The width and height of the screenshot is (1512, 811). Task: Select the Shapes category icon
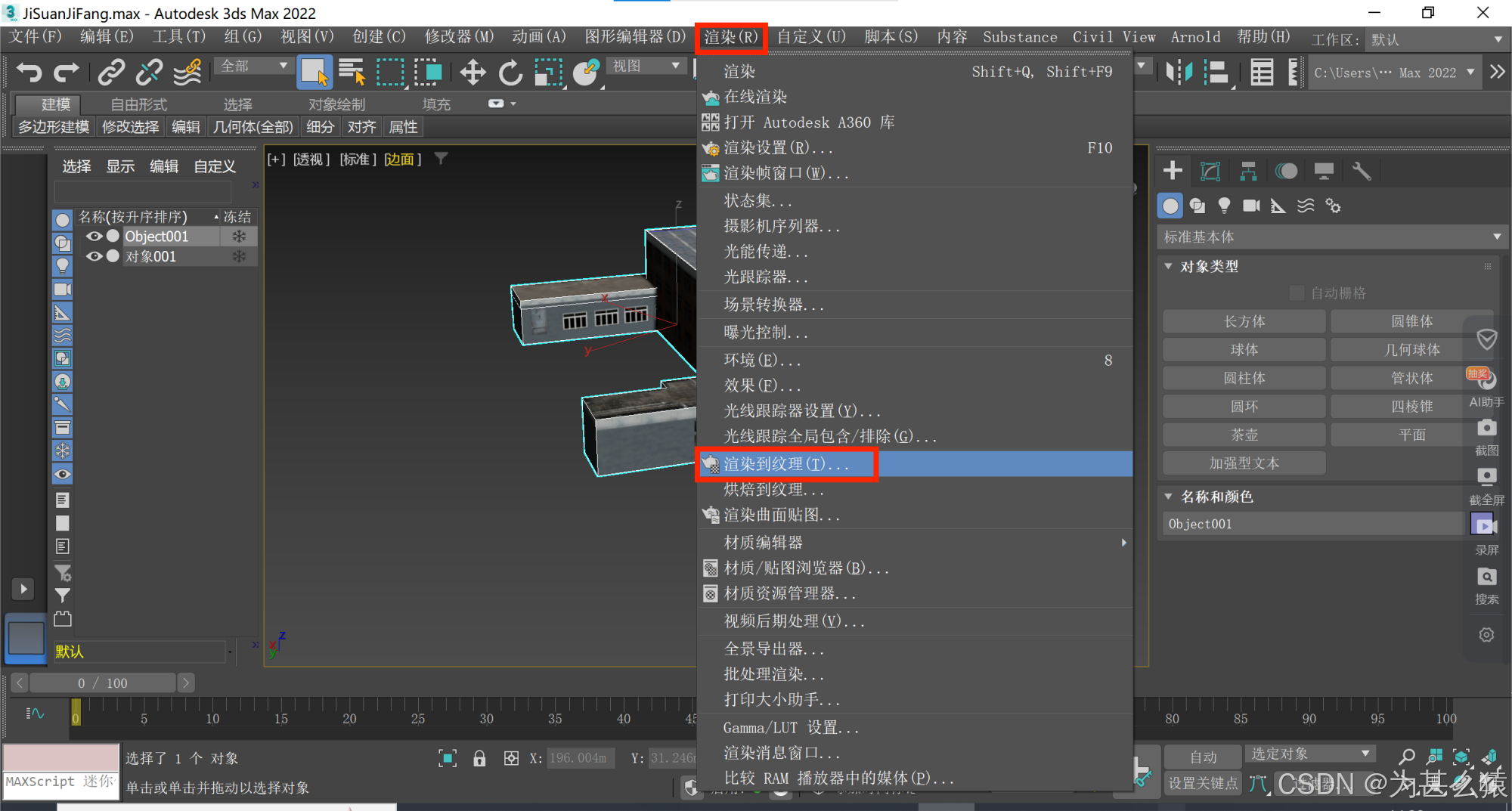(x=1198, y=206)
